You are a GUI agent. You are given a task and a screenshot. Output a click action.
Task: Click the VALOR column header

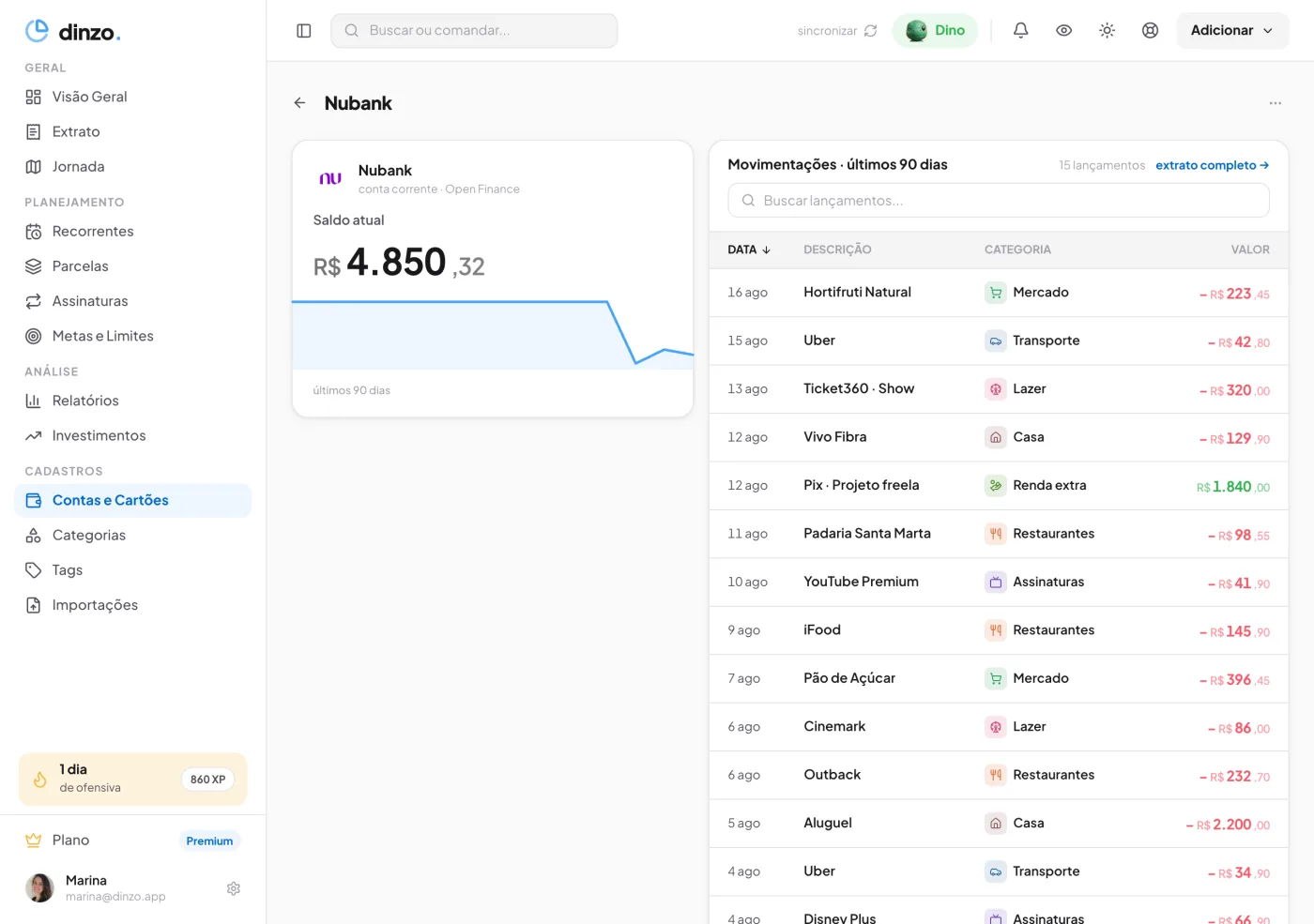pos(1250,250)
